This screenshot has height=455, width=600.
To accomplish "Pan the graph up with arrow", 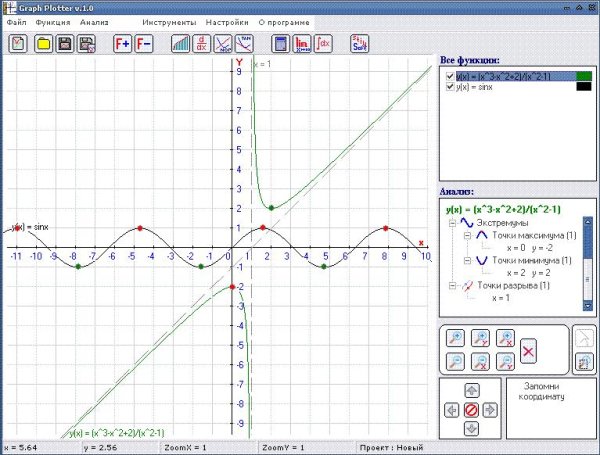I will [471, 391].
